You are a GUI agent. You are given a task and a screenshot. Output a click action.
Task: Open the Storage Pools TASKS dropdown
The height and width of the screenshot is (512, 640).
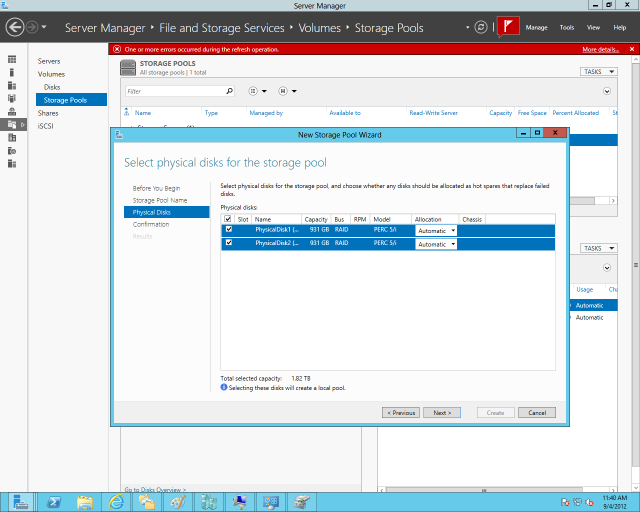click(x=599, y=71)
